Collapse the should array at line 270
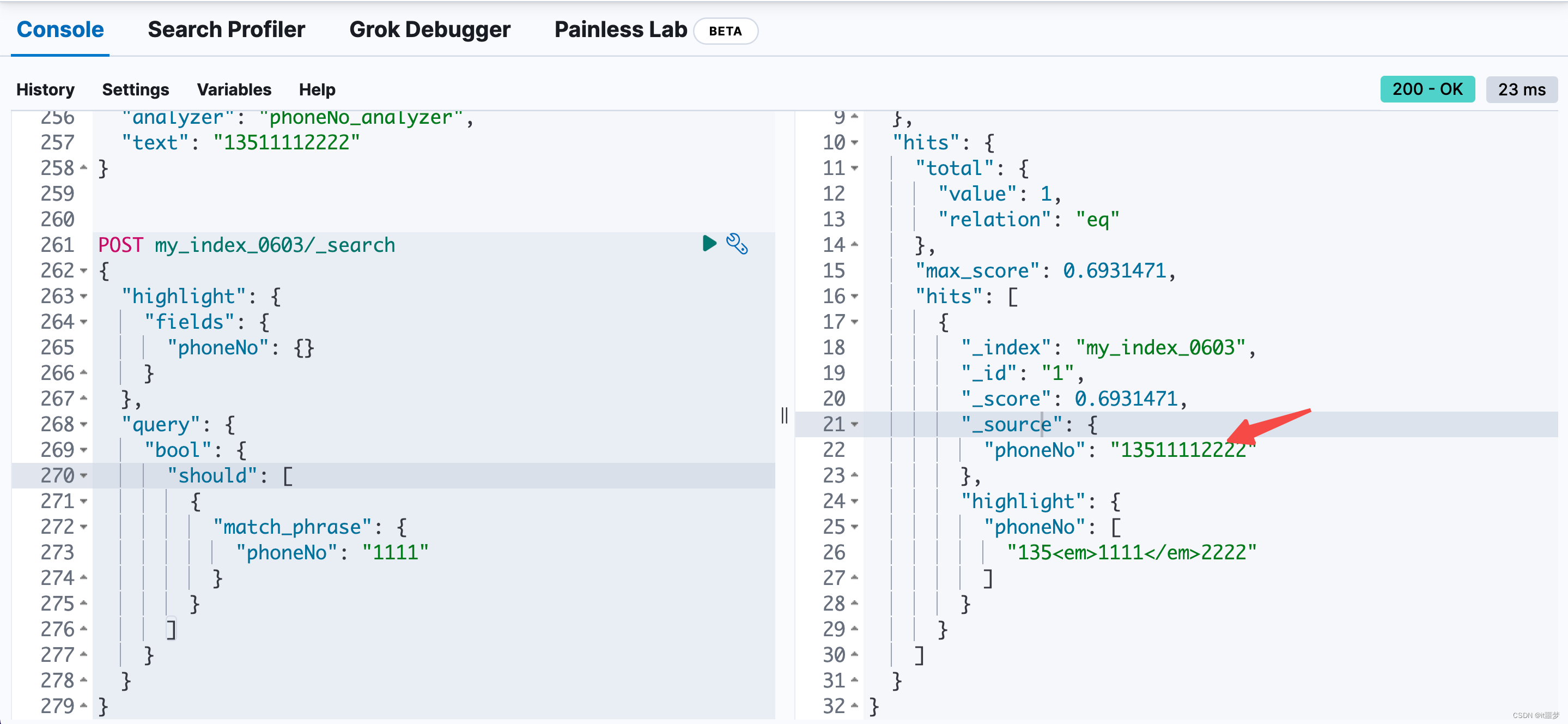Image resolution: width=1568 pixels, height=724 pixels. point(83,475)
